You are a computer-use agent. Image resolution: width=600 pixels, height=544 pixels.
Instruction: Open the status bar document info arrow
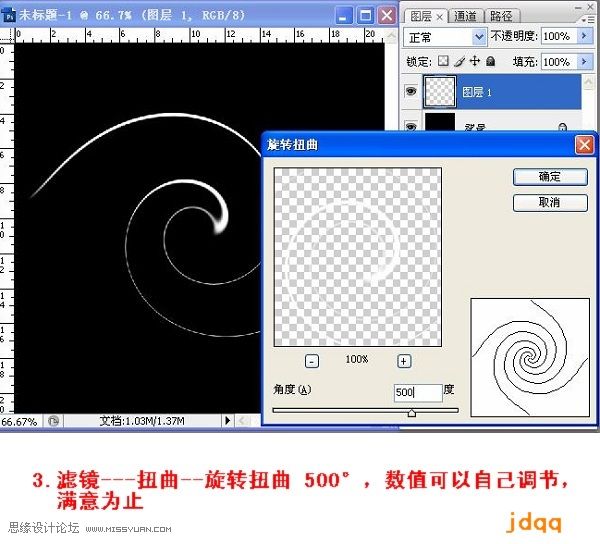227,421
